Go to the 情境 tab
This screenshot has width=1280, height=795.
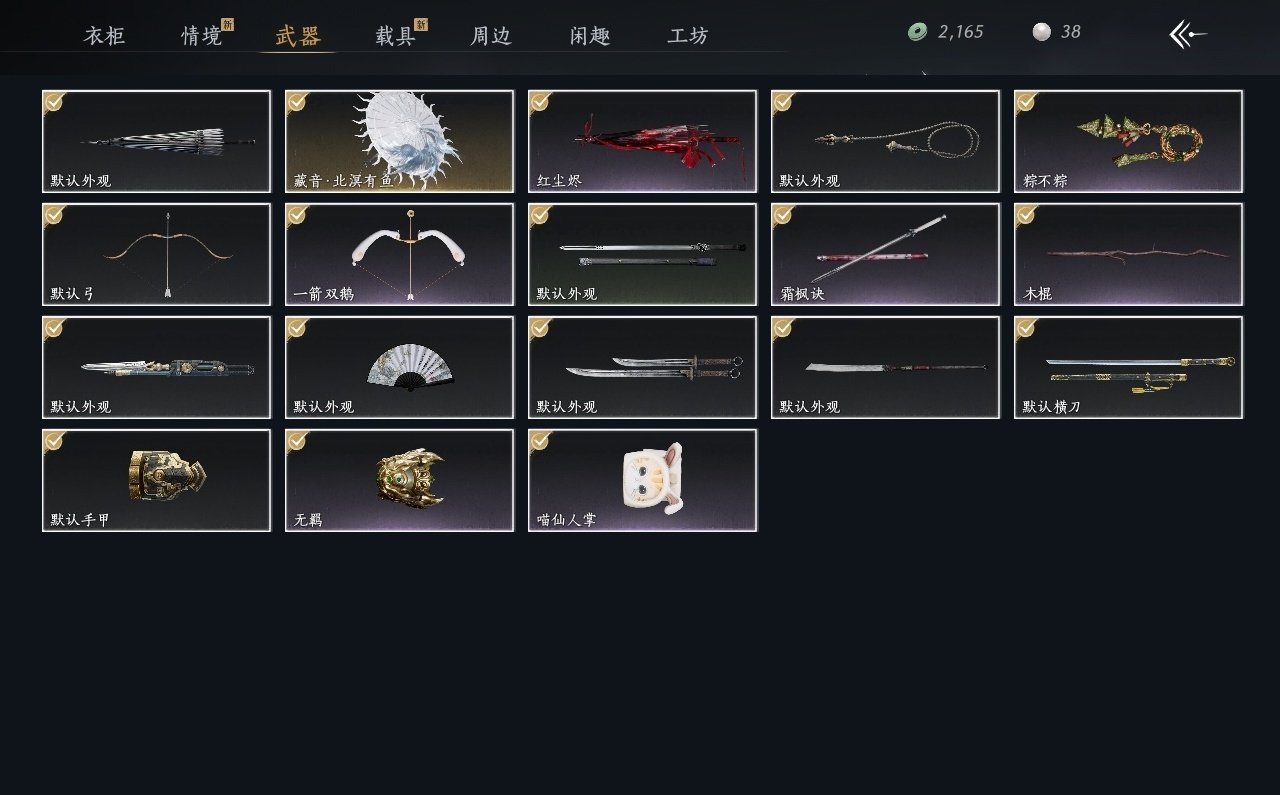tap(201, 36)
